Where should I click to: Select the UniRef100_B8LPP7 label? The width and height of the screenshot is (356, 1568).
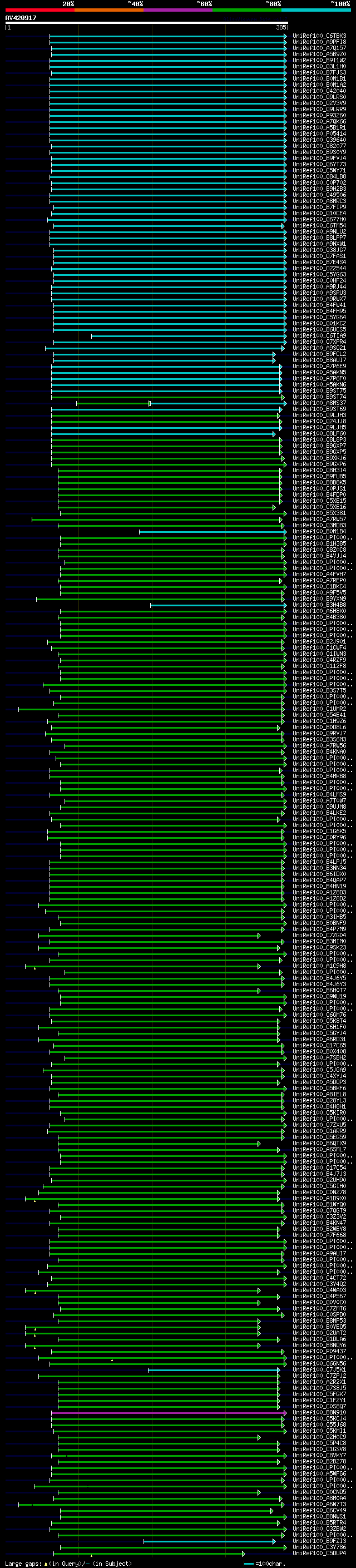click(x=319, y=238)
